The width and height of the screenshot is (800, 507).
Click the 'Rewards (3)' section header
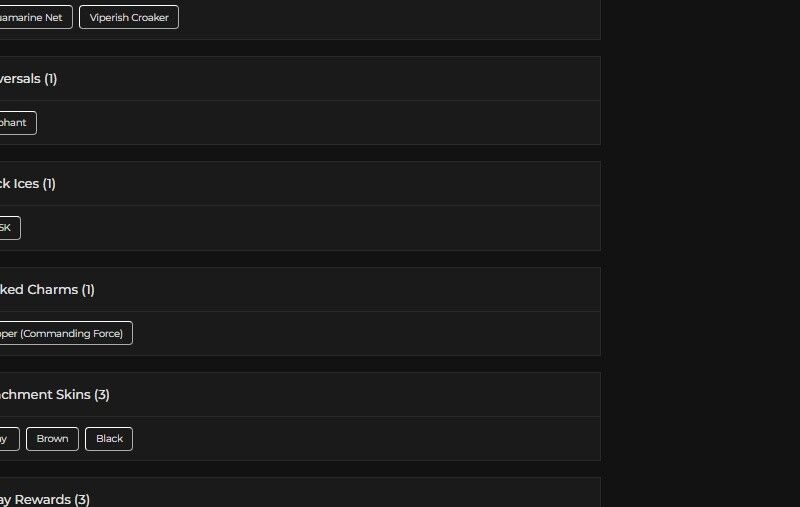point(45,499)
